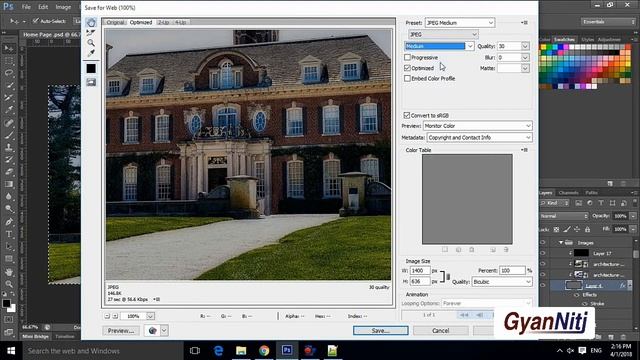Click the Cancel button
The height and width of the screenshot is (360, 640).
pos(440,331)
